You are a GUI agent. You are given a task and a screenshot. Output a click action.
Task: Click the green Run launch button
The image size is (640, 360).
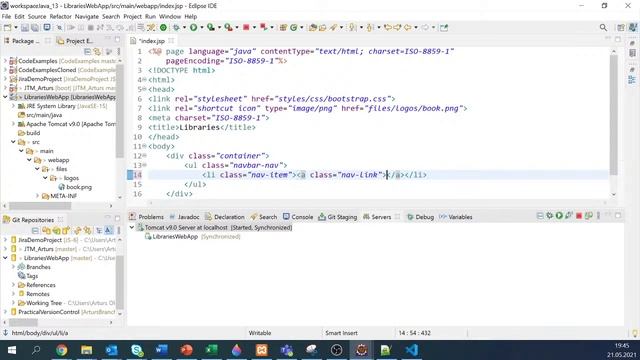[x=193, y=27]
